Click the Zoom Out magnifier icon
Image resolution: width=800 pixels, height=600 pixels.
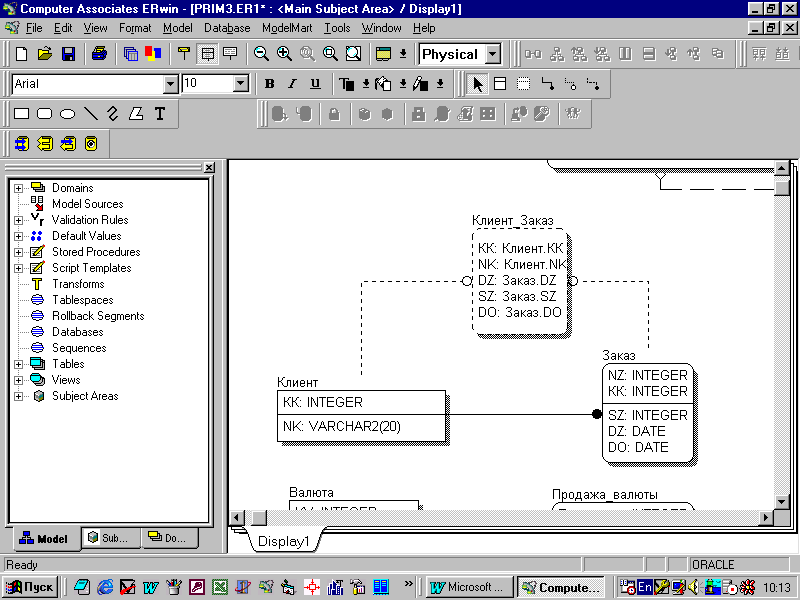click(261, 54)
